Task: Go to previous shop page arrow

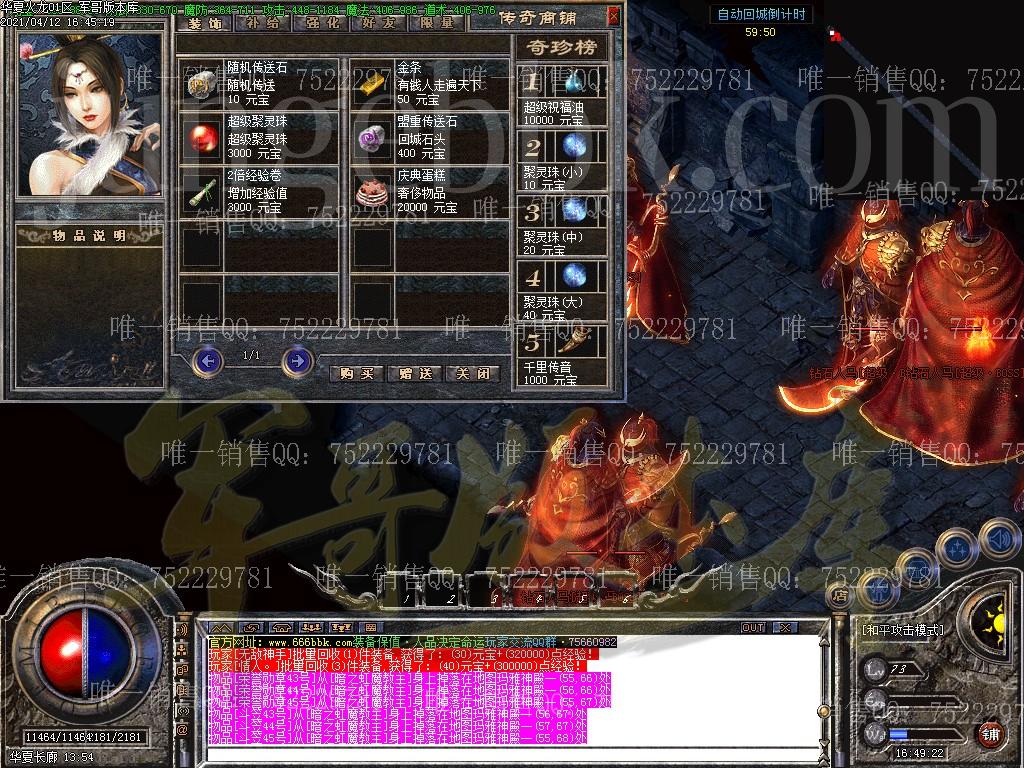Action: (207, 360)
